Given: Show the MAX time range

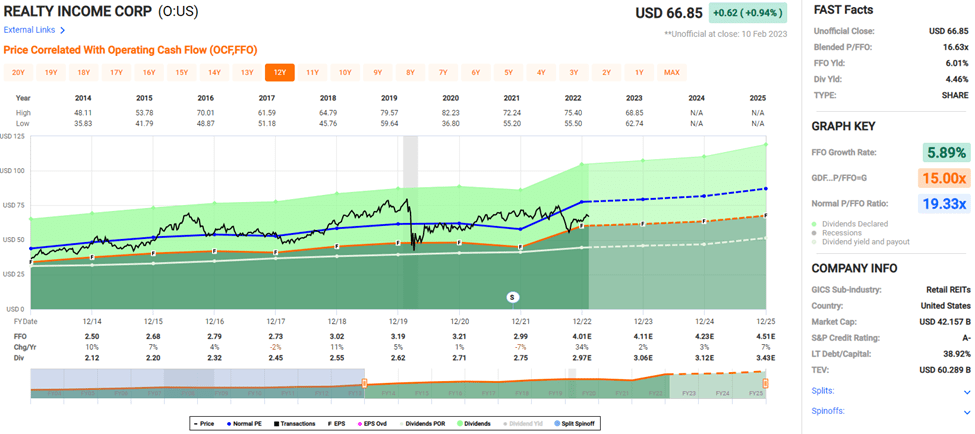Looking at the screenshot, I should (x=672, y=73).
